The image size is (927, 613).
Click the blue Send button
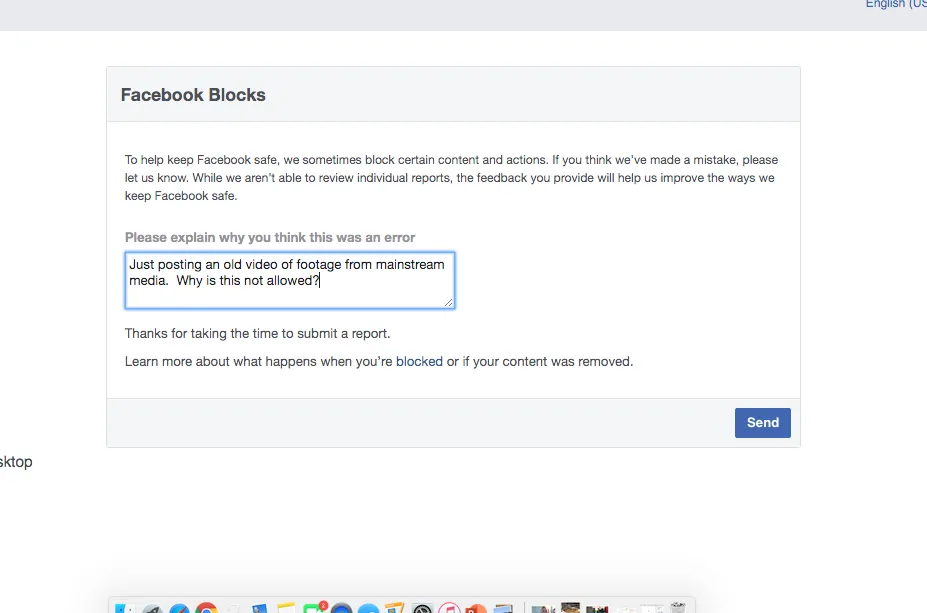click(763, 423)
